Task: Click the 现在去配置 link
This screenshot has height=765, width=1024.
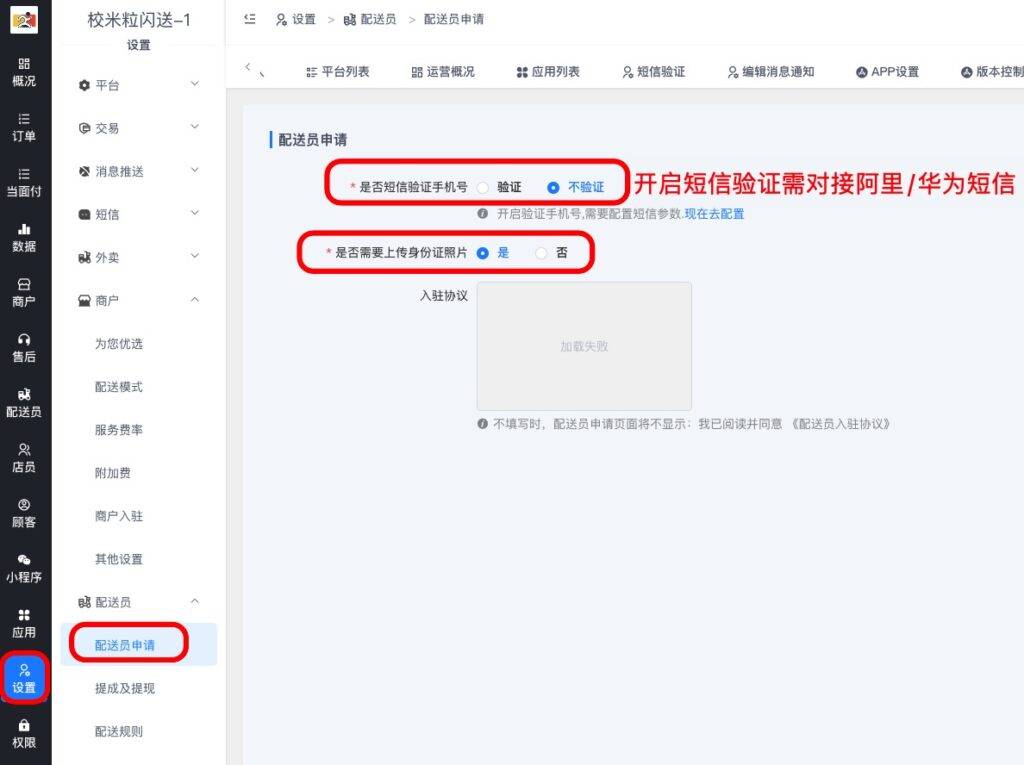Action: coord(714,214)
